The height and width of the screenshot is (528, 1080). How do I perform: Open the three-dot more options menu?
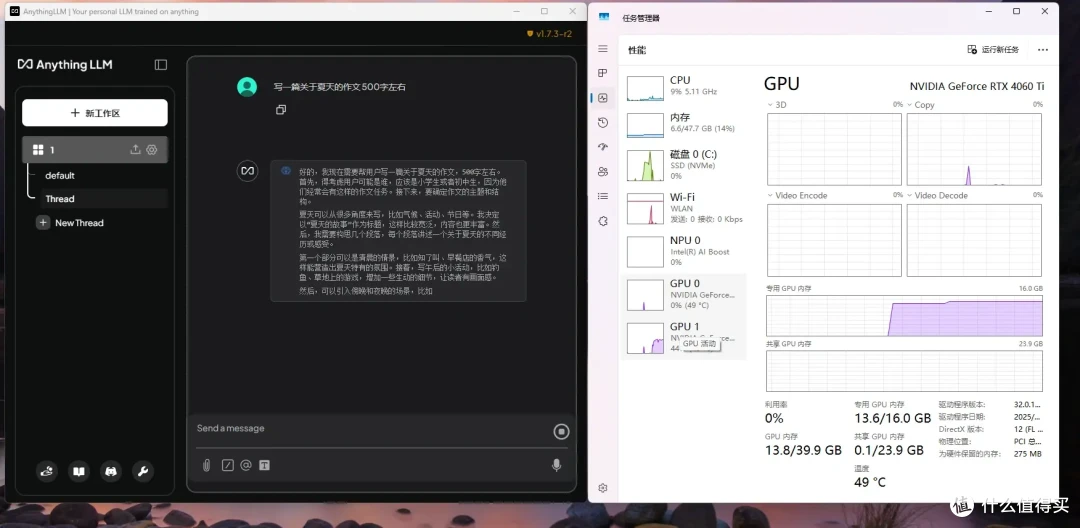click(x=1042, y=50)
